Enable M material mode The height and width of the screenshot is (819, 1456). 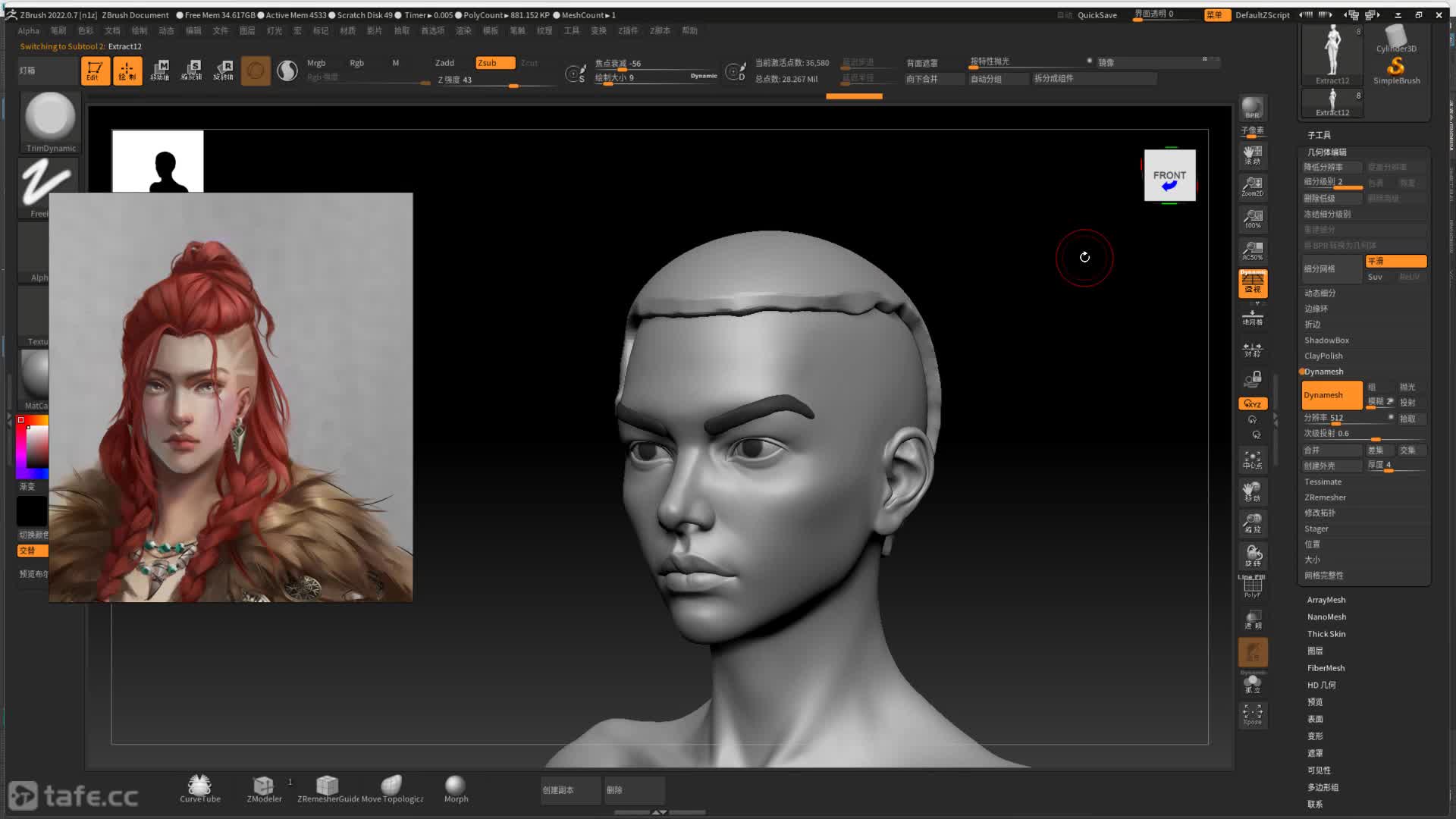[396, 63]
